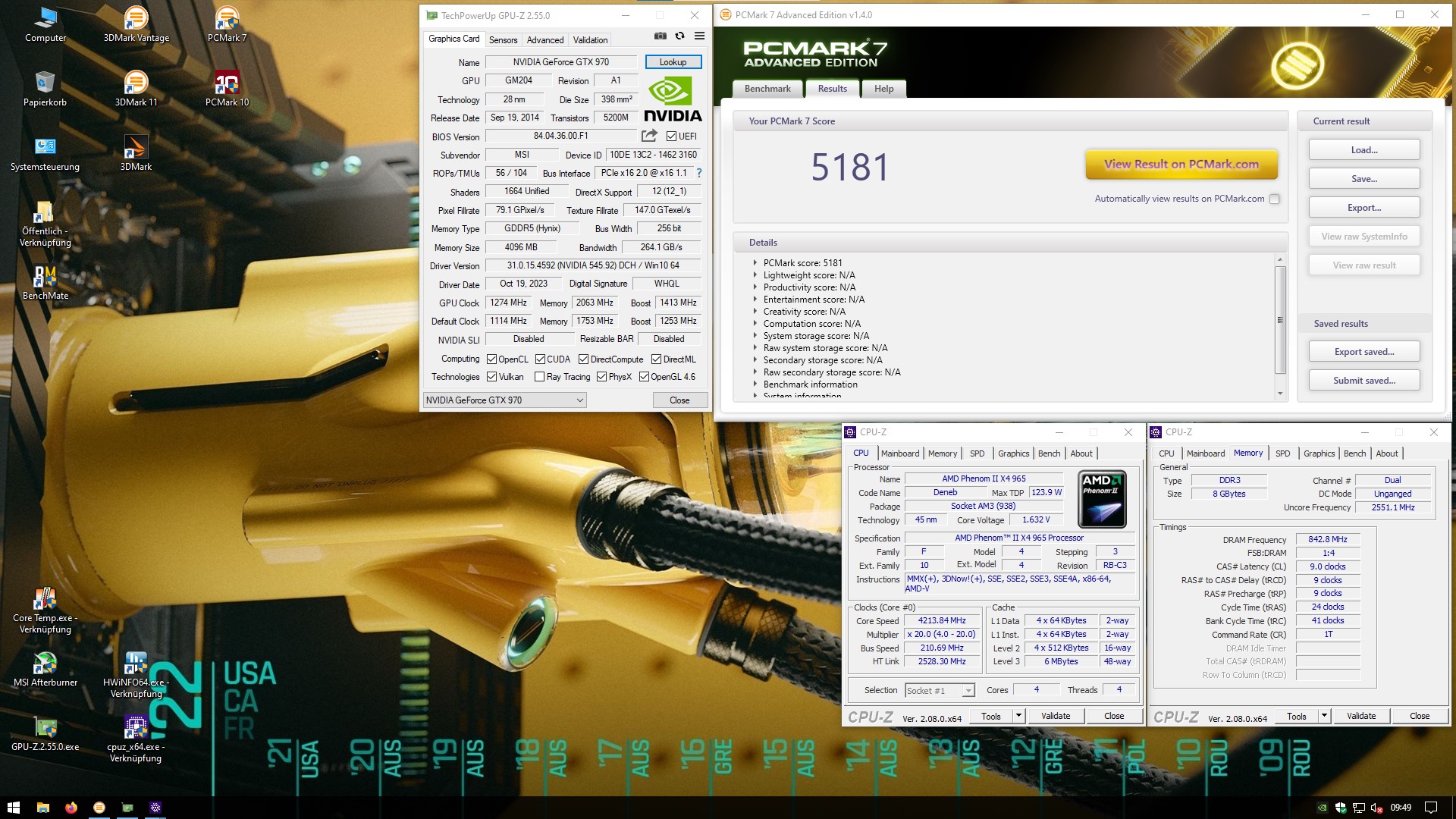Toggle DirectML checkbox
1456x819 pixels.
point(656,359)
